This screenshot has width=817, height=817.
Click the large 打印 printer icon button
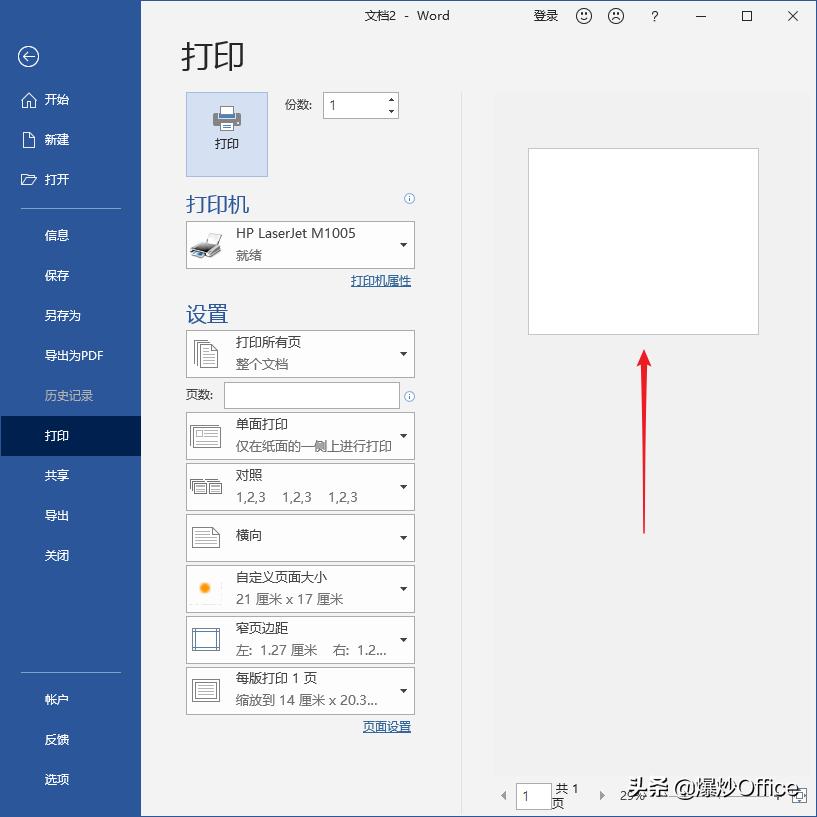[x=226, y=133]
